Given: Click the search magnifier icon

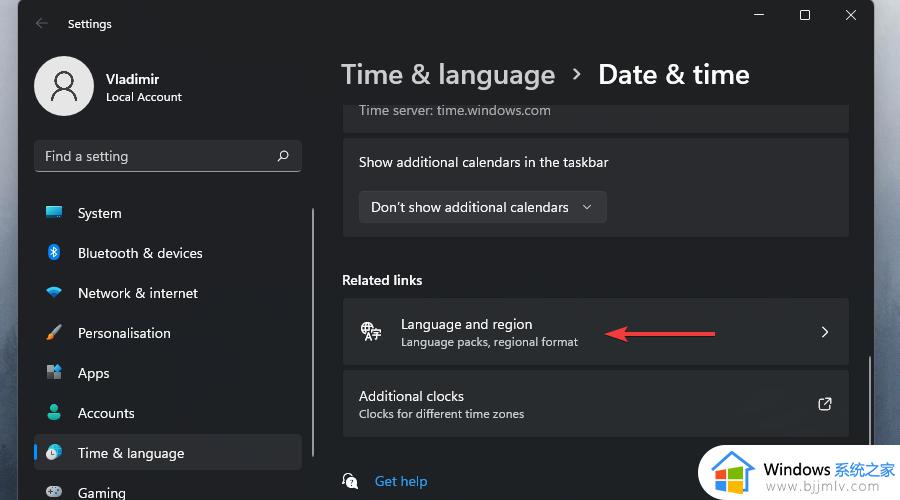Looking at the screenshot, I should (283, 156).
